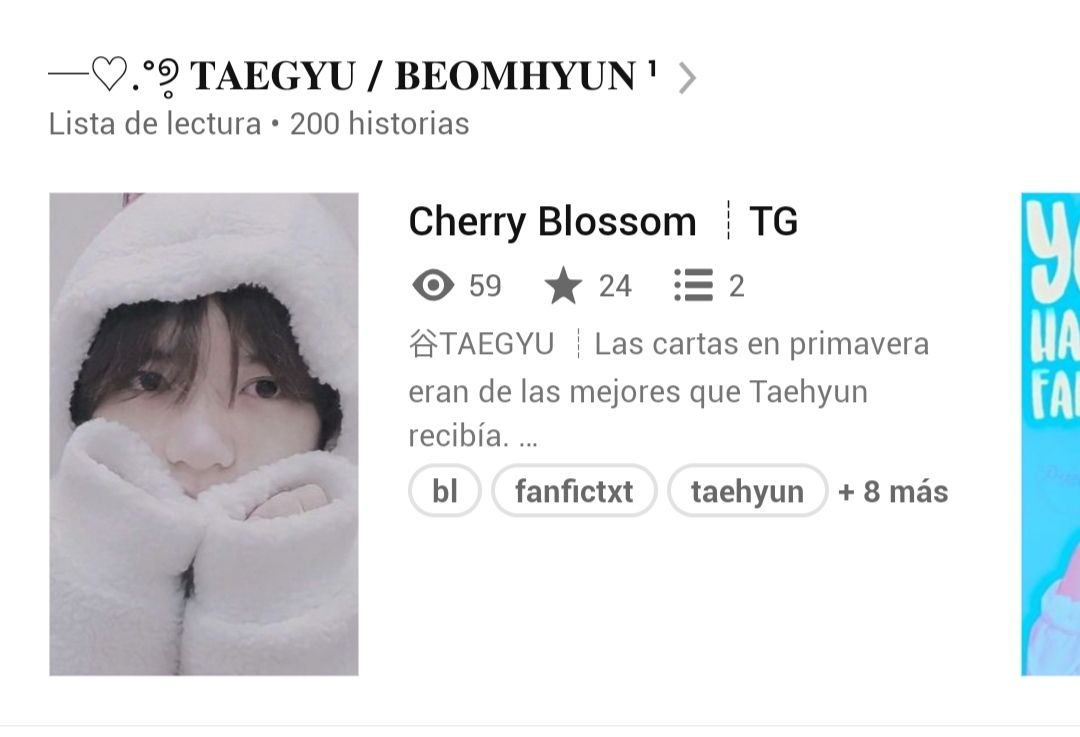
Task: Click the chapters list icon
Action: click(693, 285)
